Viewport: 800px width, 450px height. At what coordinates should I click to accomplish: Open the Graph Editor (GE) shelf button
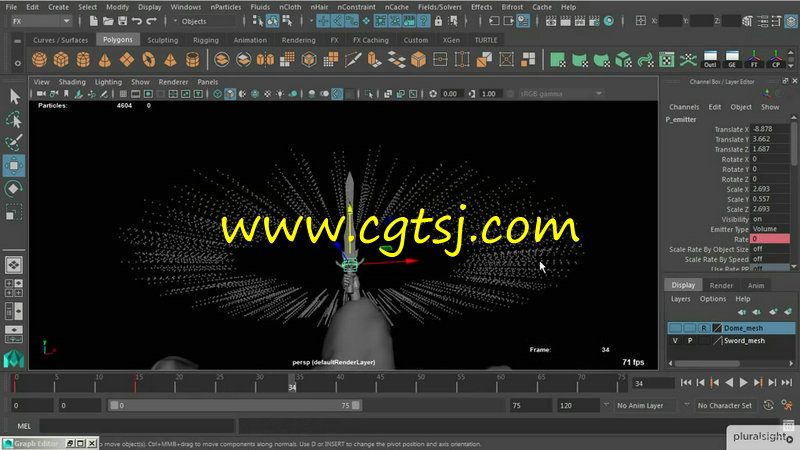[x=732, y=60]
